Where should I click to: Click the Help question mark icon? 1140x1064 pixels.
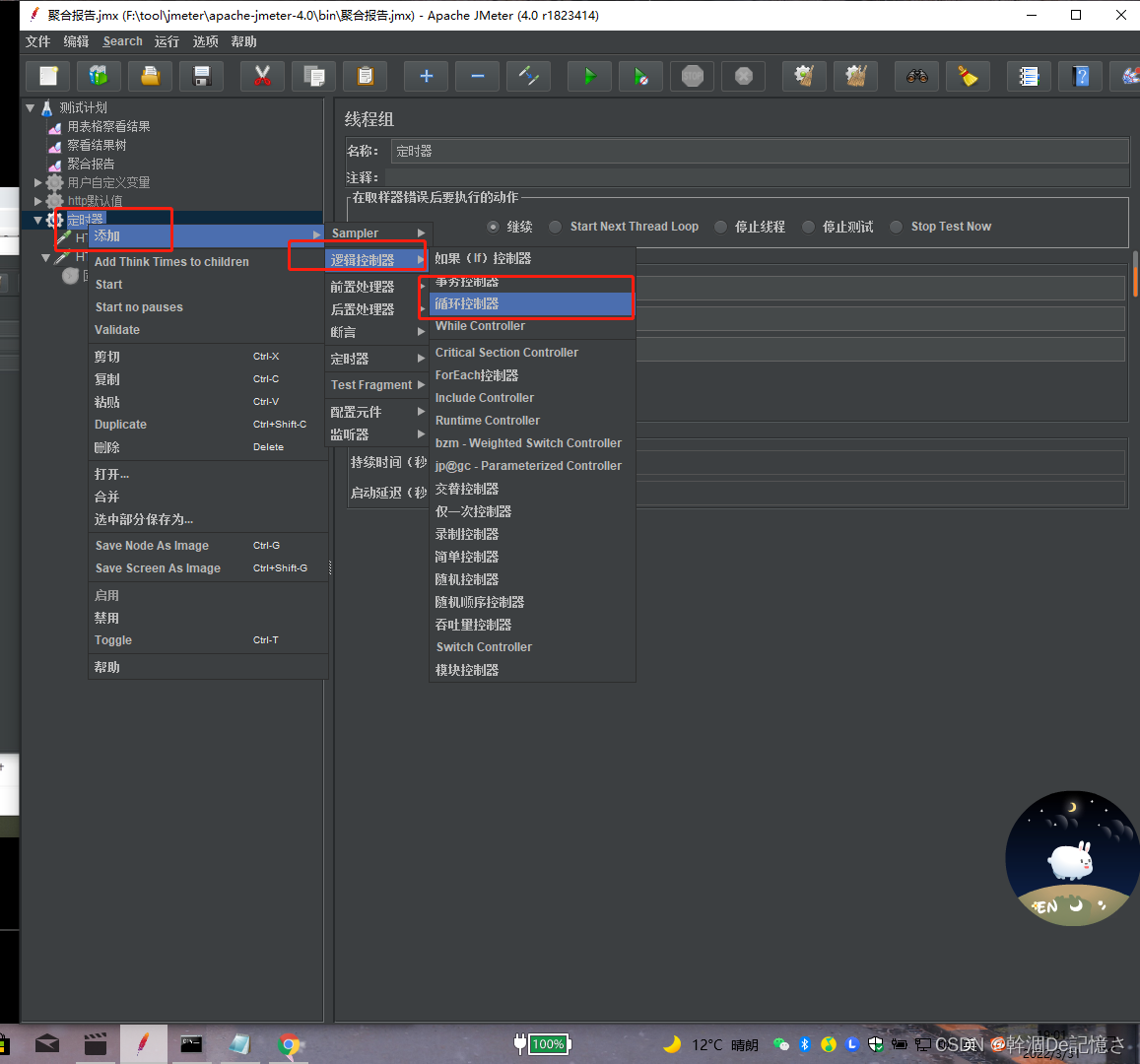pyautogui.click(x=1080, y=76)
